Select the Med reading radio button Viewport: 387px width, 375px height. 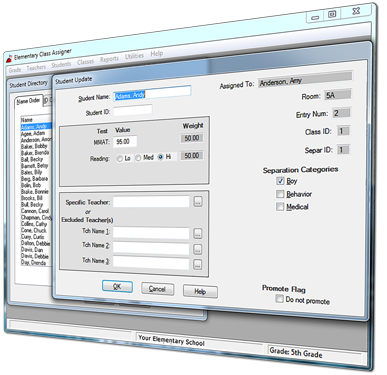138,158
